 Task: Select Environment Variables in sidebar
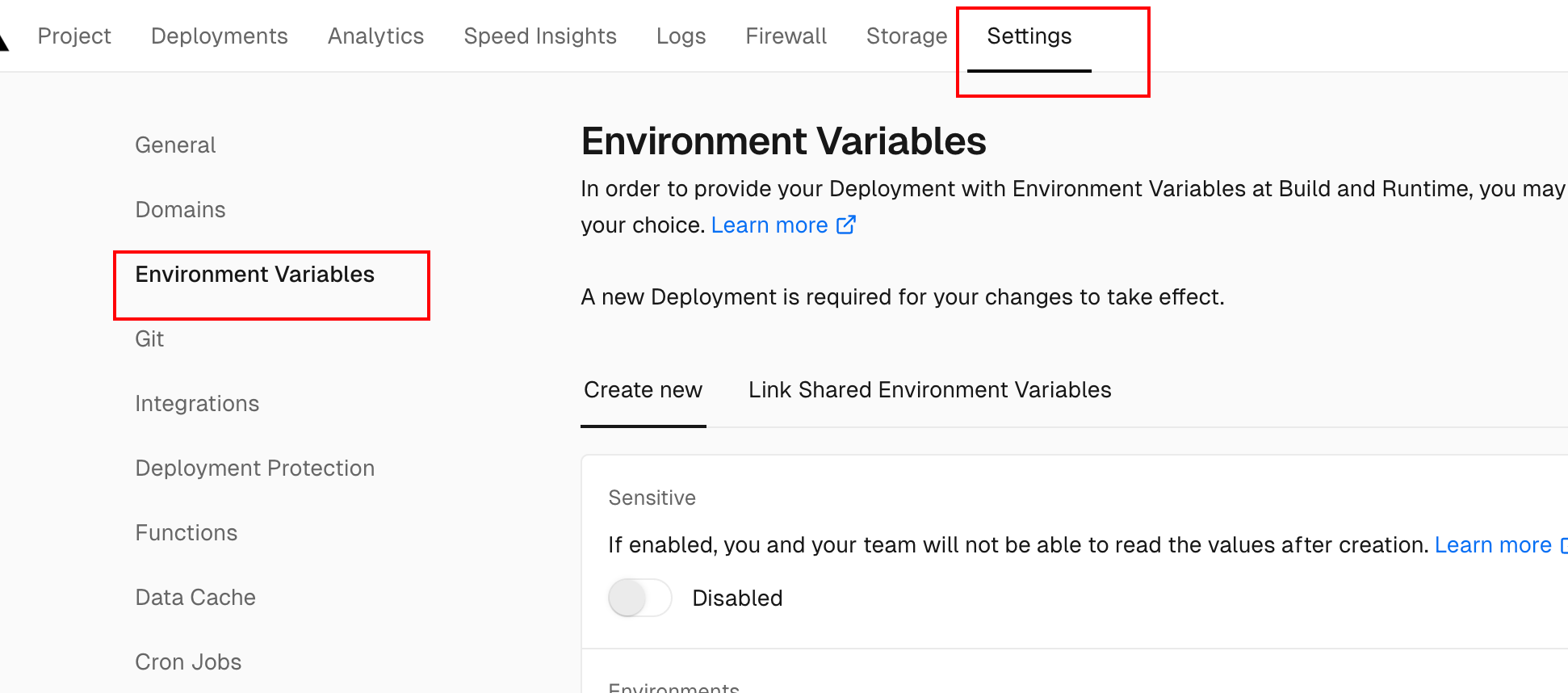point(254,275)
